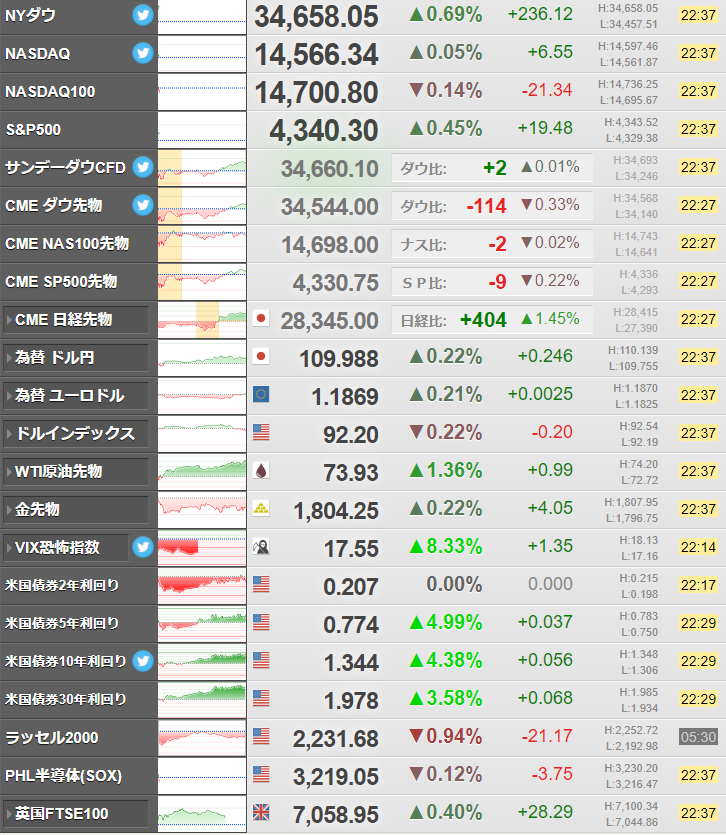The image size is (726, 835).
Task: Open the 米国債券10年利回り mini chart
Action: (202, 661)
